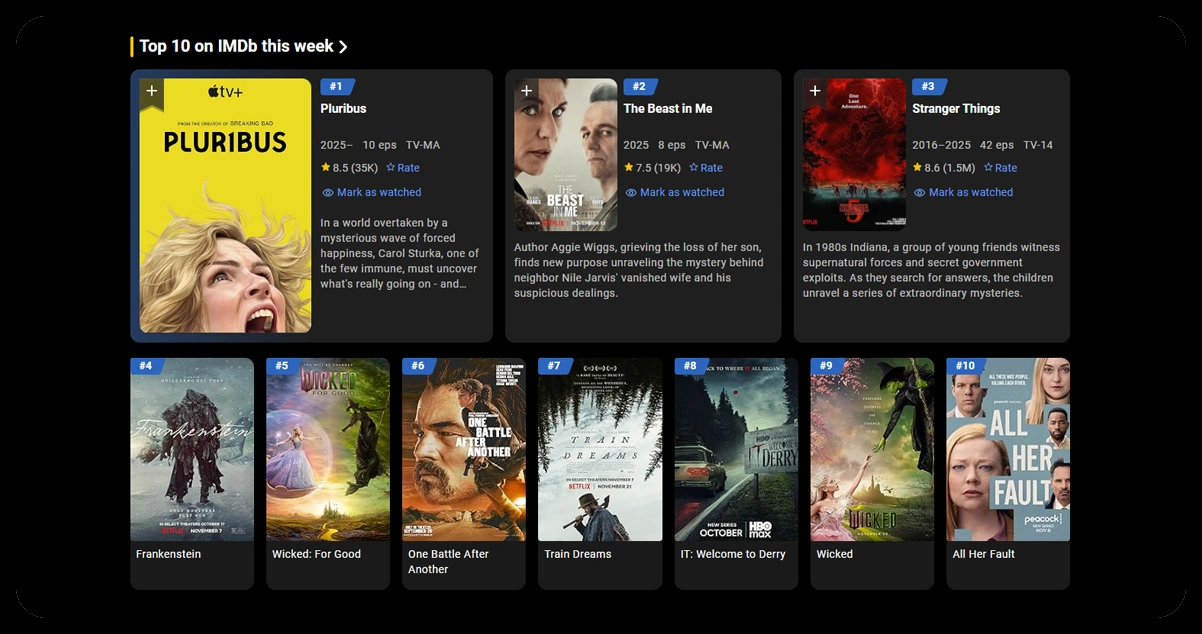Open The Beast in Me title link

(x=668, y=108)
